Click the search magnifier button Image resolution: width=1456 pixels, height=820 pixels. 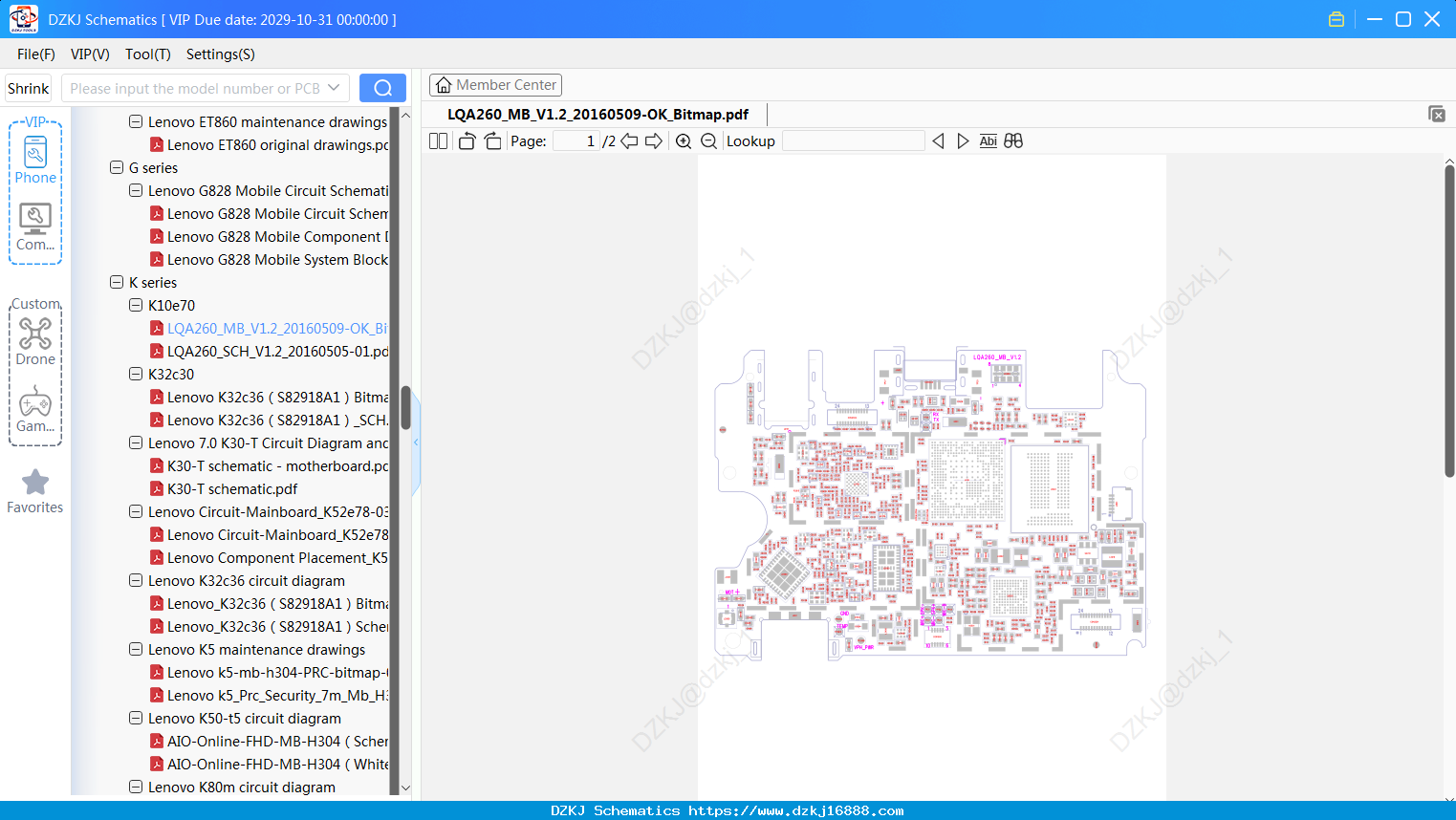point(382,88)
